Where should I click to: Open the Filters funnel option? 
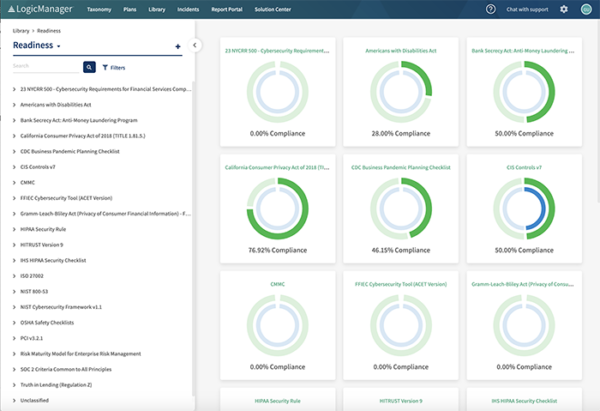114,67
